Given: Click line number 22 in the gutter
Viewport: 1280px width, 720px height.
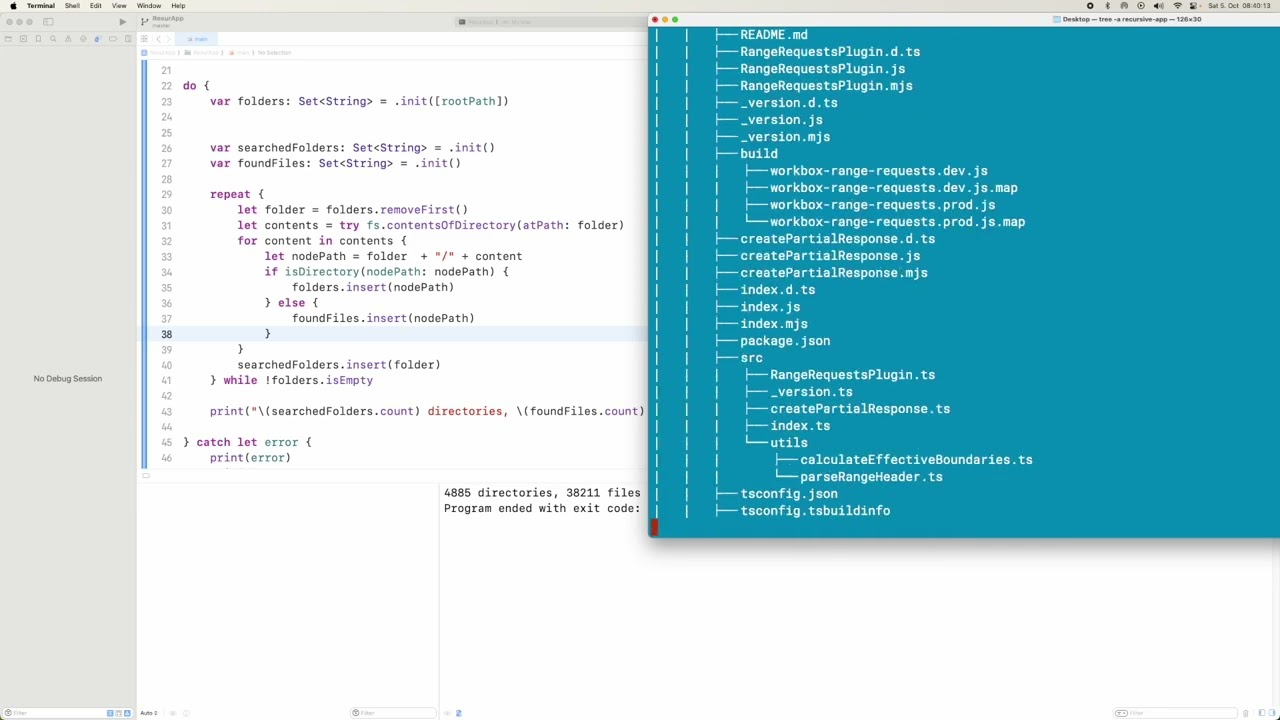Looking at the screenshot, I should 166,86.
